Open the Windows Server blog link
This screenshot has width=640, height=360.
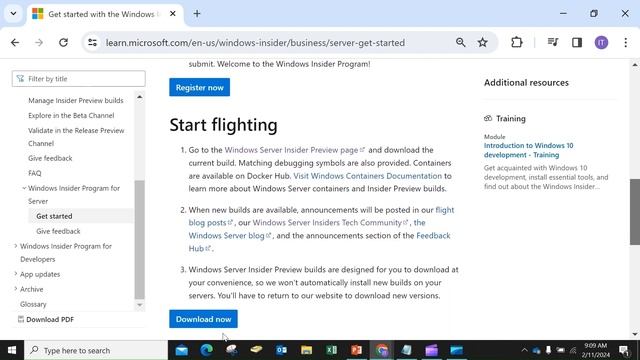230,236
